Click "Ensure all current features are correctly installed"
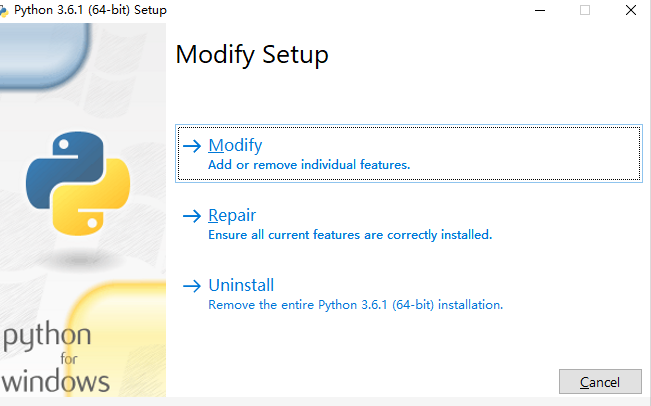651x406 pixels. [x=350, y=235]
